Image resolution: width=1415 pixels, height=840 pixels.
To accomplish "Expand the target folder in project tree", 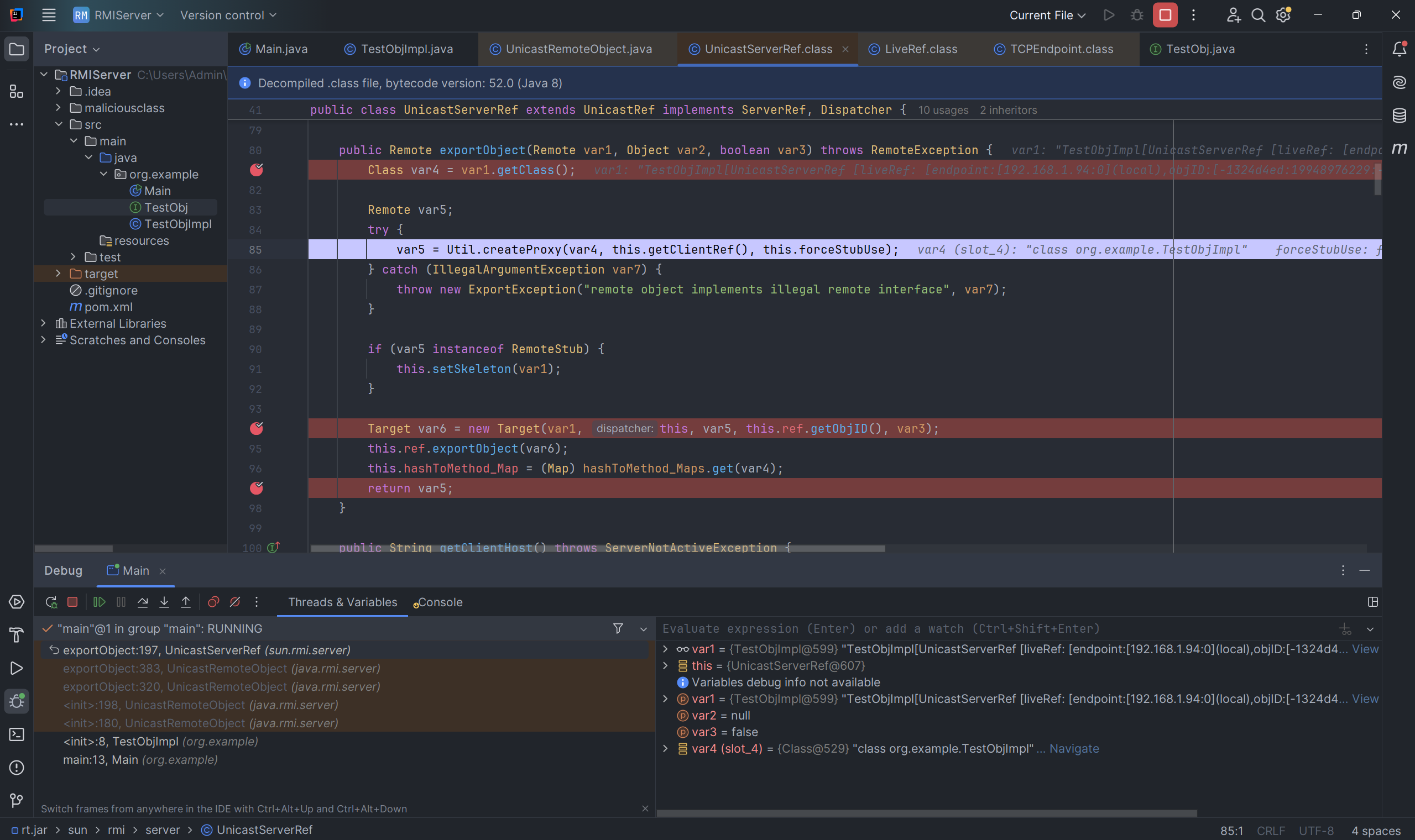I will [58, 274].
